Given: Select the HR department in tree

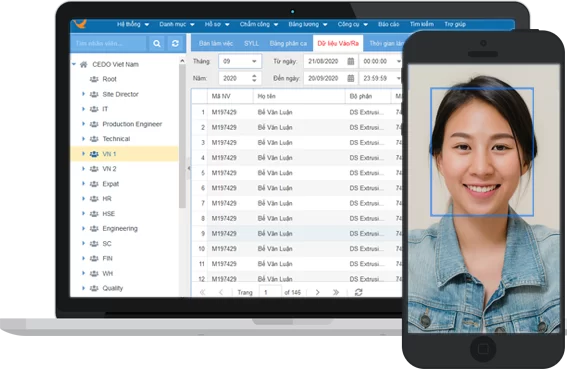Looking at the screenshot, I should point(107,199).
